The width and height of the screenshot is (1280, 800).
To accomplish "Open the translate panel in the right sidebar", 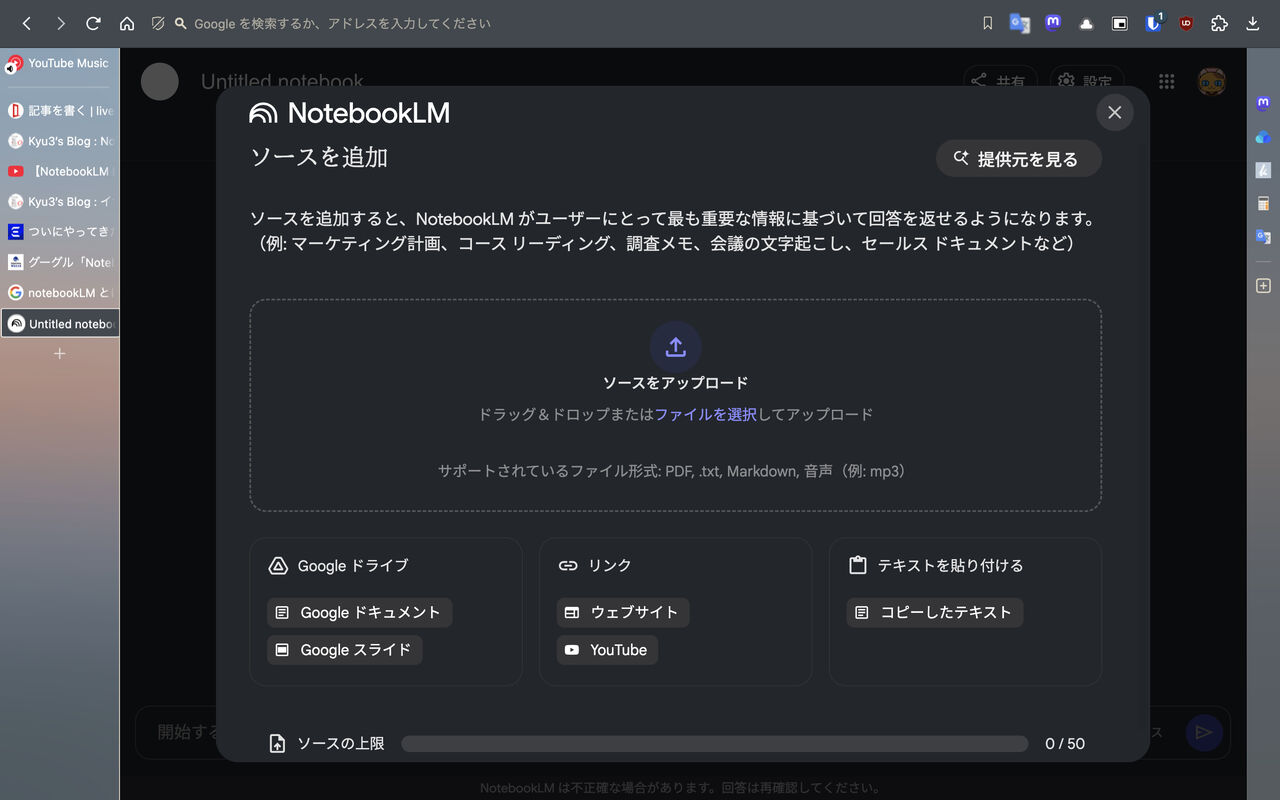I will [1263, 237].
